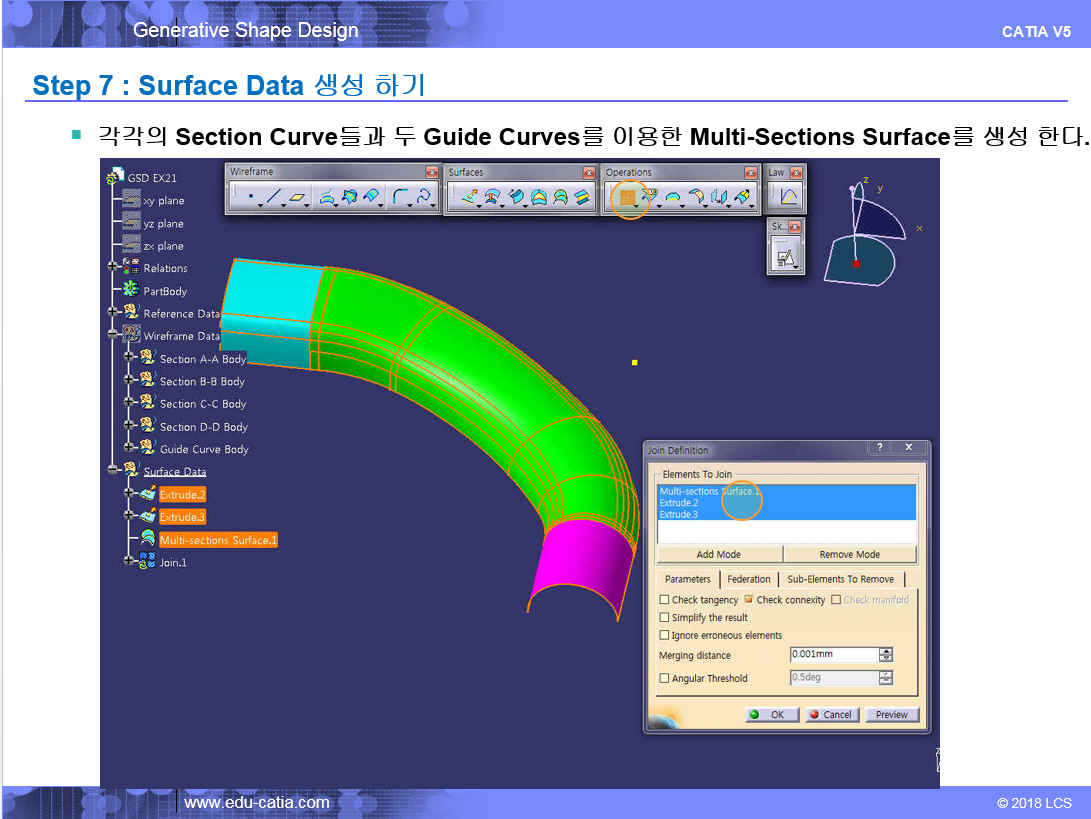Click the Sketcher toolbar icon
The height and width of the screenshot is (819, 1091).
click(784, 257)
